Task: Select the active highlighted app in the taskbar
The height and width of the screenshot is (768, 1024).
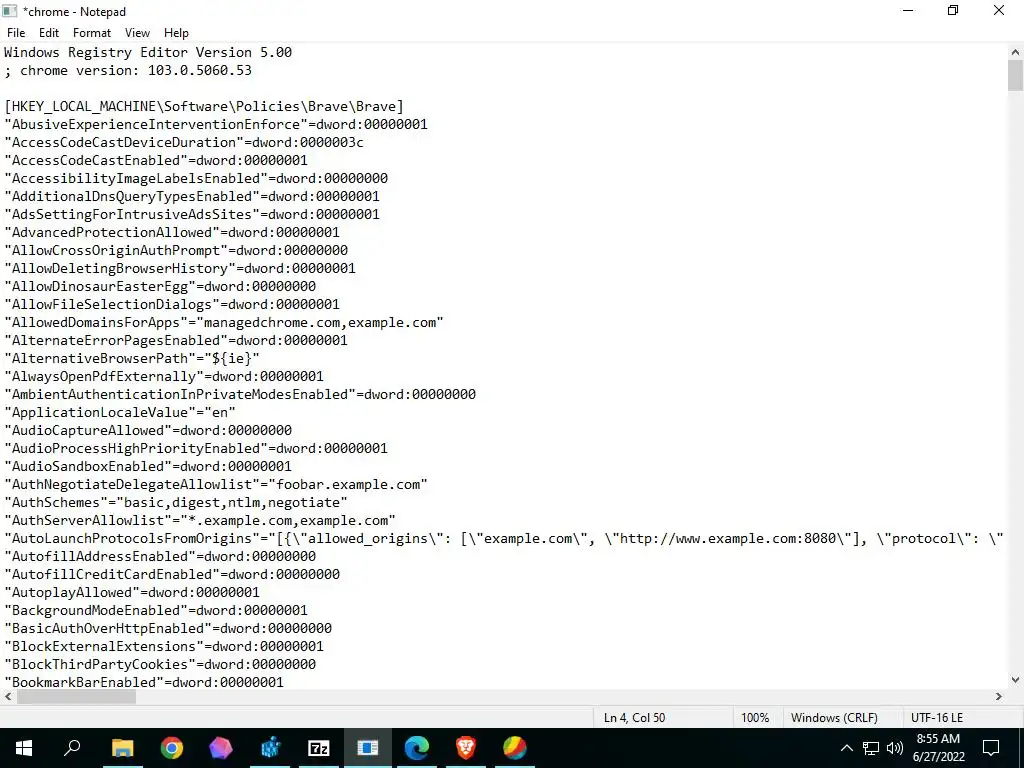Action: [x=368, y=748]
